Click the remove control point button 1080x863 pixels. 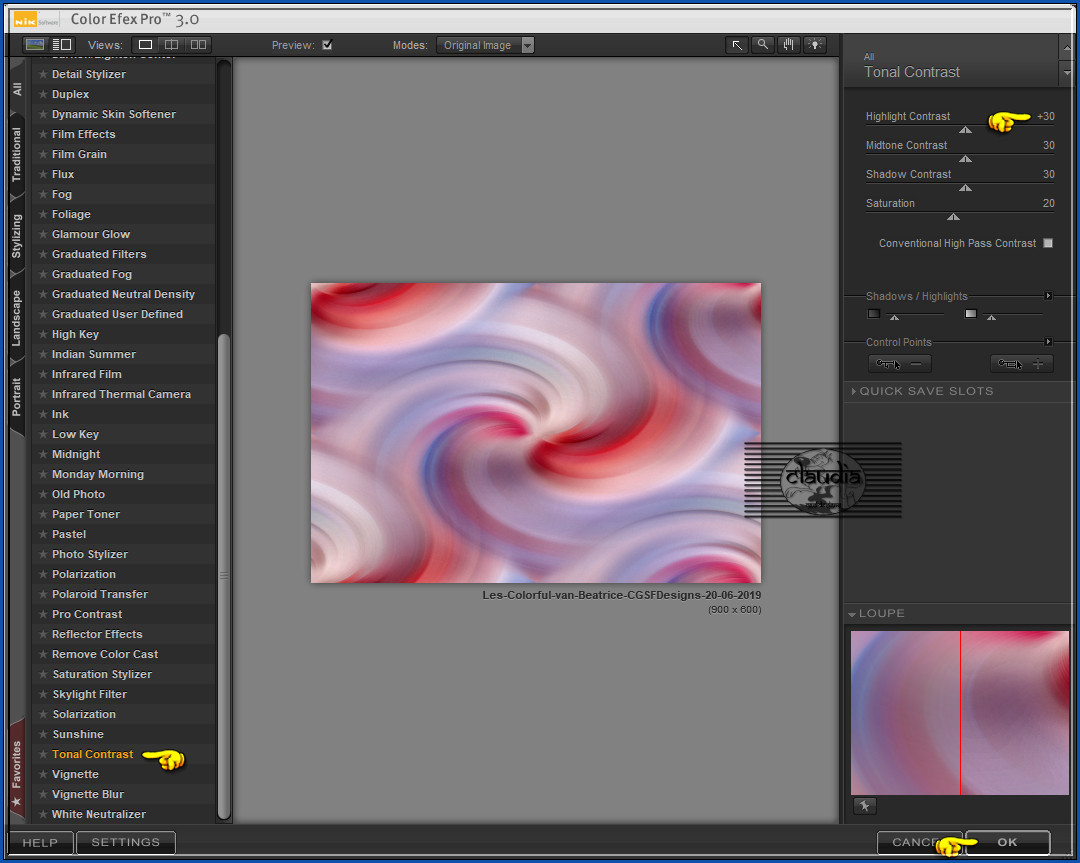(900, 364)
